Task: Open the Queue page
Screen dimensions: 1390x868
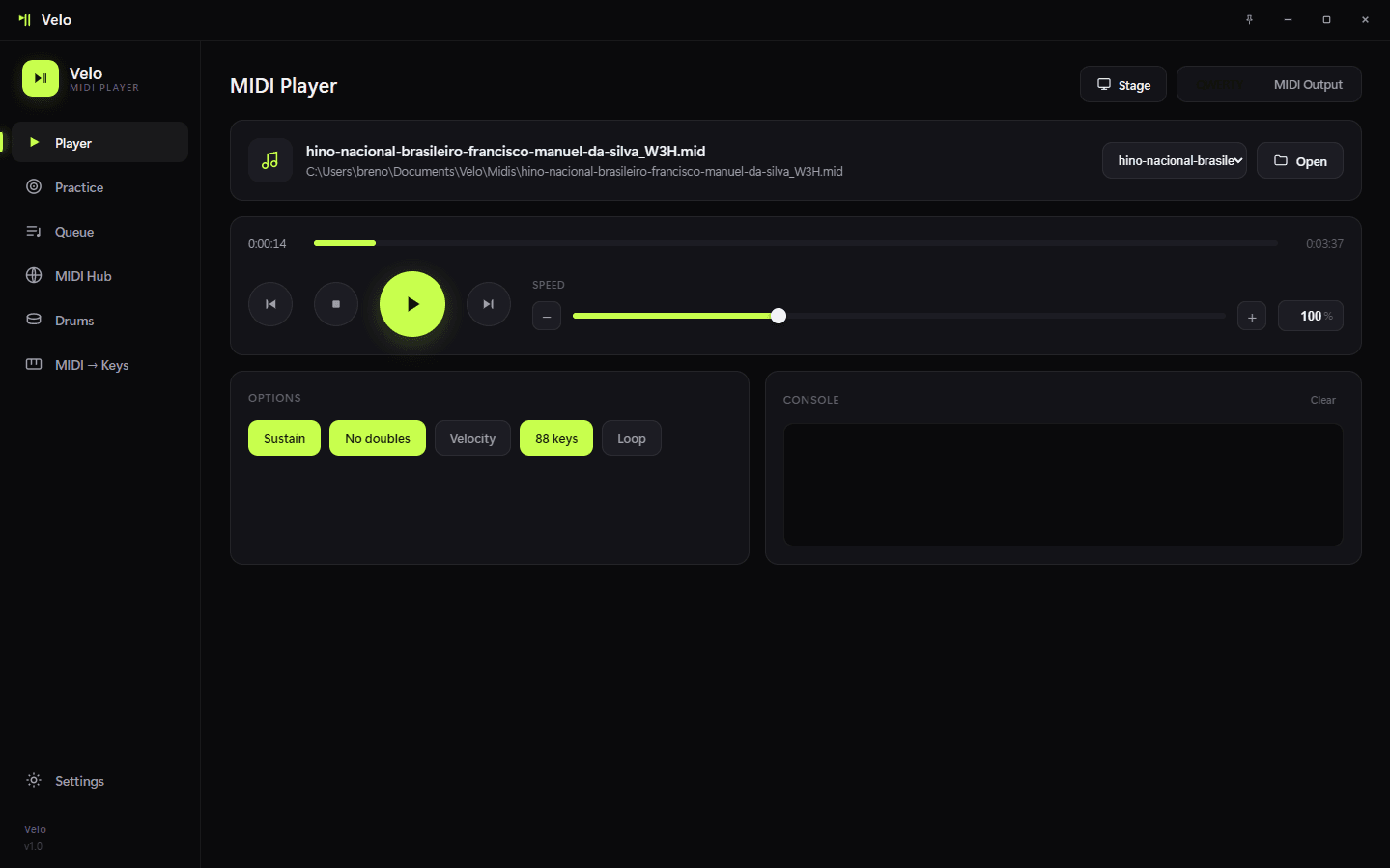Action: [x=99, y=232]
